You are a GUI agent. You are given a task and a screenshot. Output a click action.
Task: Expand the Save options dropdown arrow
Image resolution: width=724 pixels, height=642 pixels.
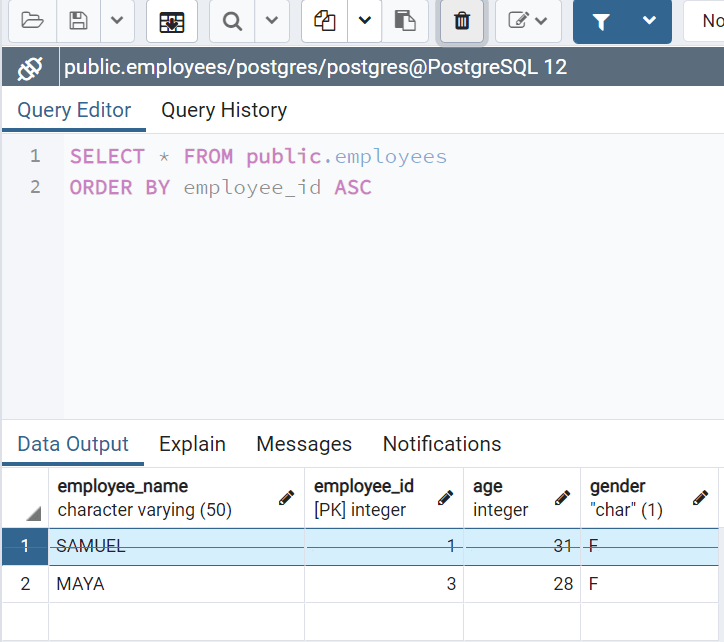[x=117, y=21]
